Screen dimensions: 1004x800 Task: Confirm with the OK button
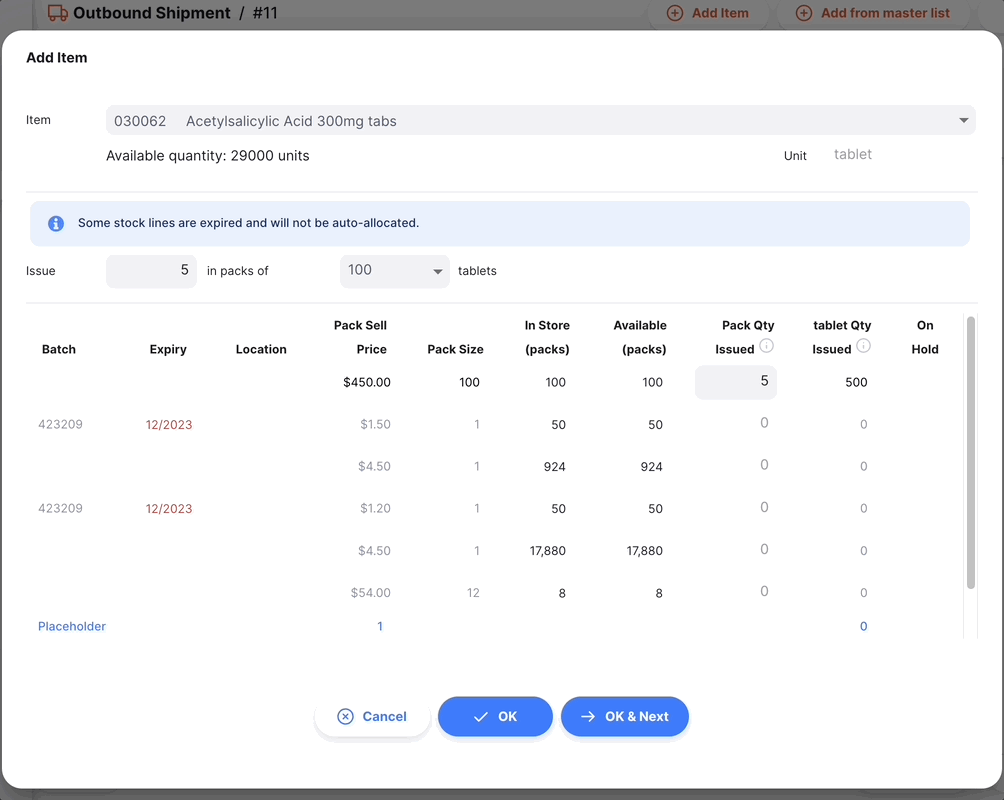click(x=495, y=716)
